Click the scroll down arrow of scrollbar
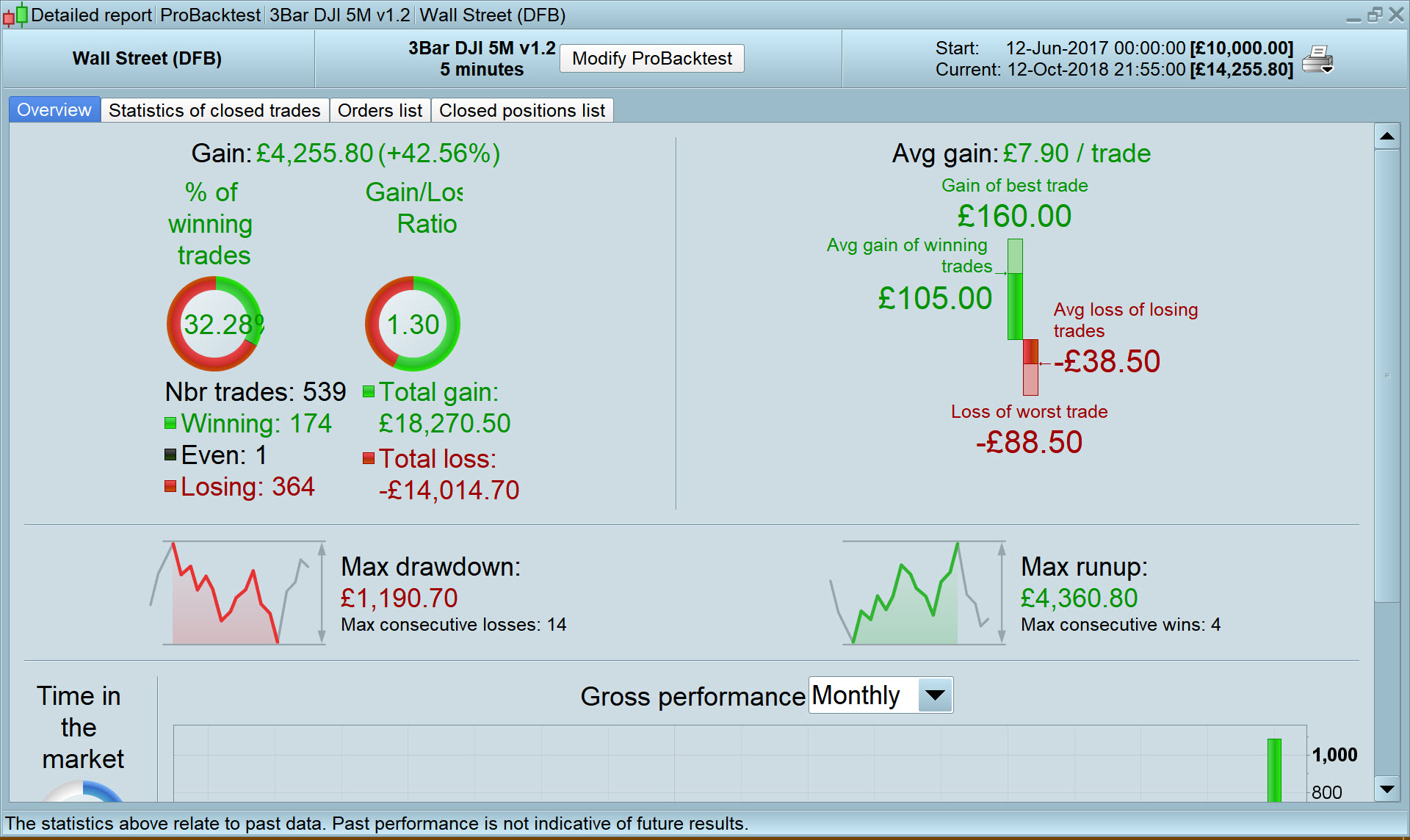Image resolution: width=1410 pixels, height=840 pixels. (x=1386, y=789)
